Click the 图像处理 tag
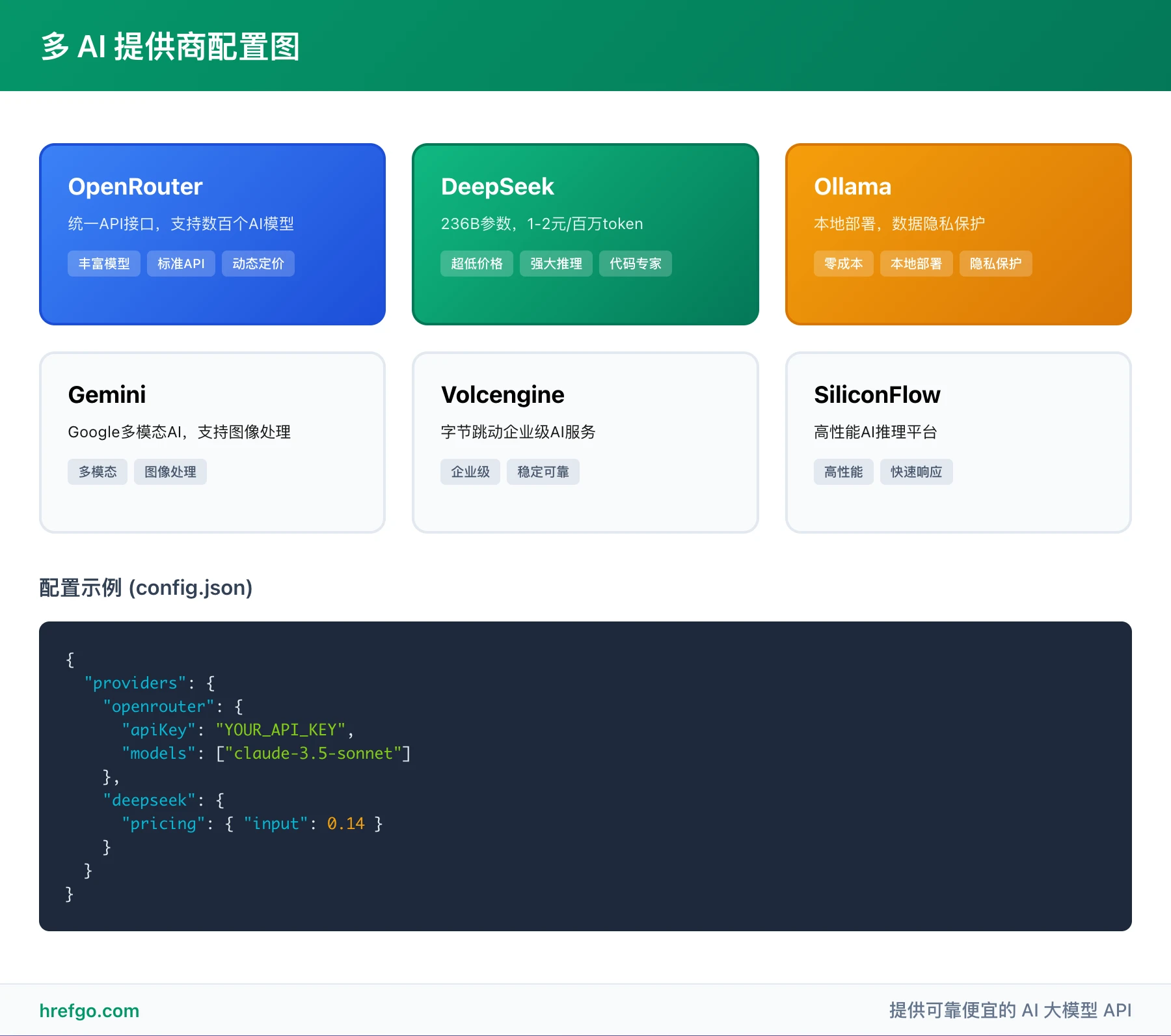Image resolution: width=1171 pixels, height=1036 pixels. click(170, 472)
